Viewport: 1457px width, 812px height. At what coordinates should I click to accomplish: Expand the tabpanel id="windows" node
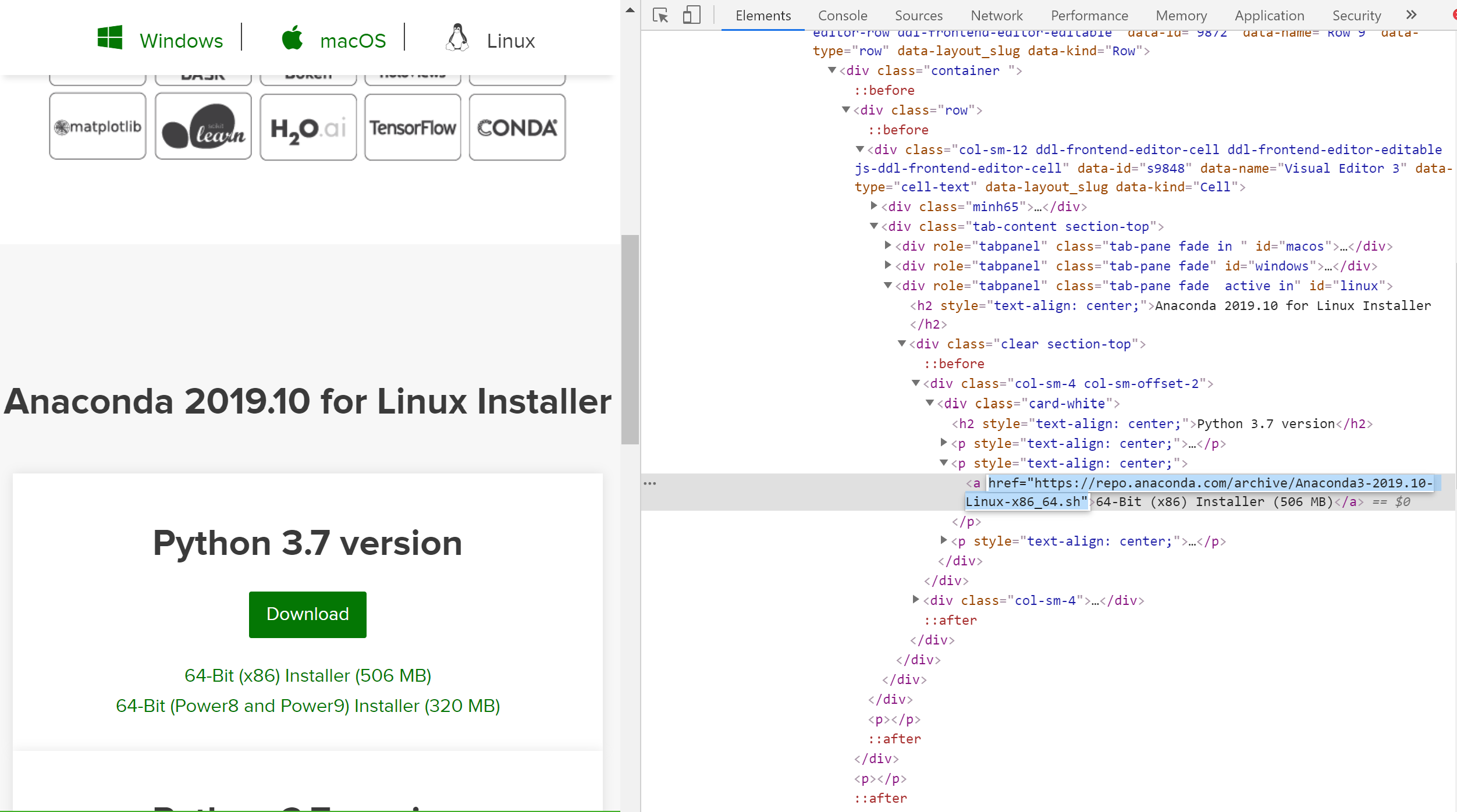click(x=888, y=265)
